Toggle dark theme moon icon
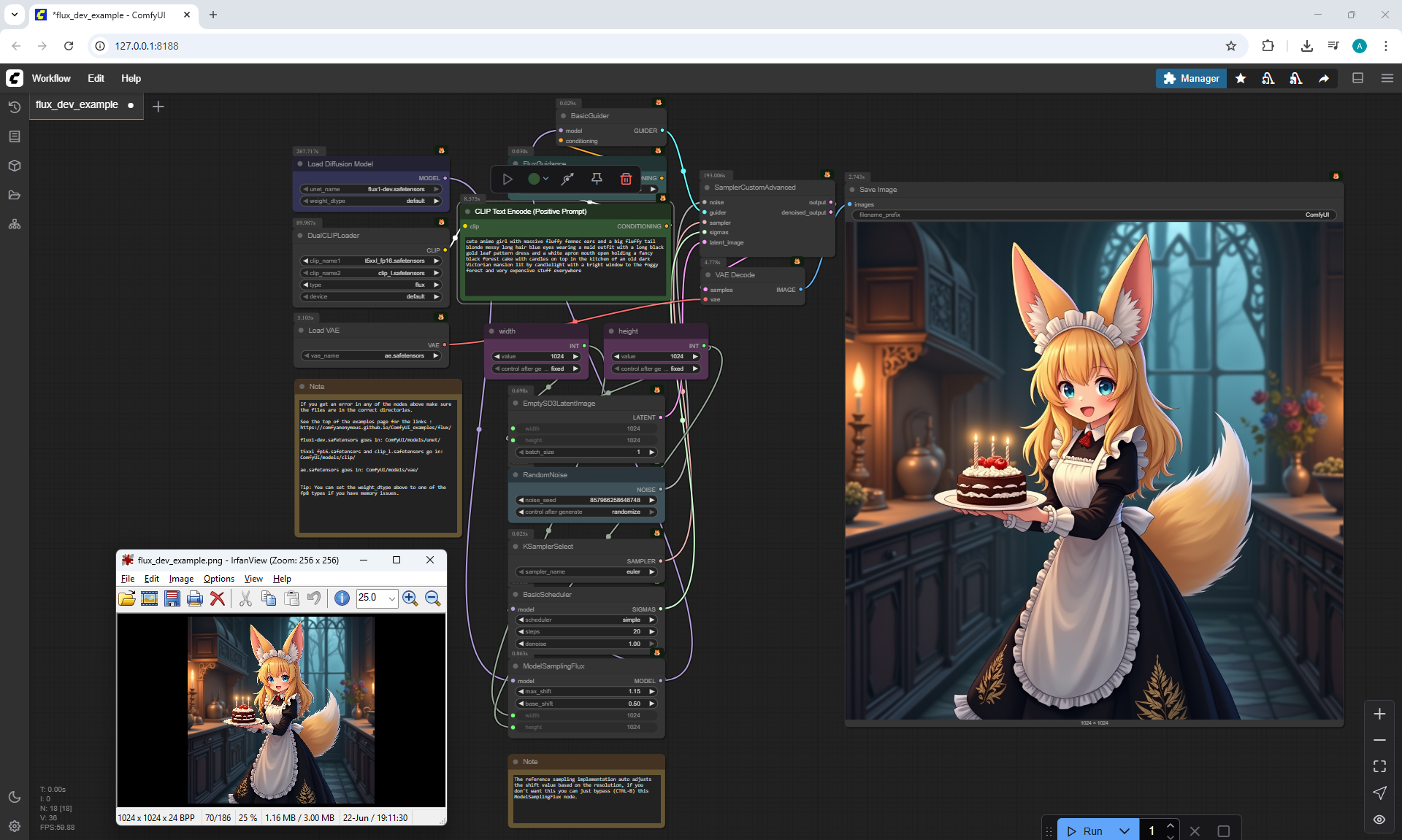The height and width of the screenshot is (840, 1402). point(14,797)
